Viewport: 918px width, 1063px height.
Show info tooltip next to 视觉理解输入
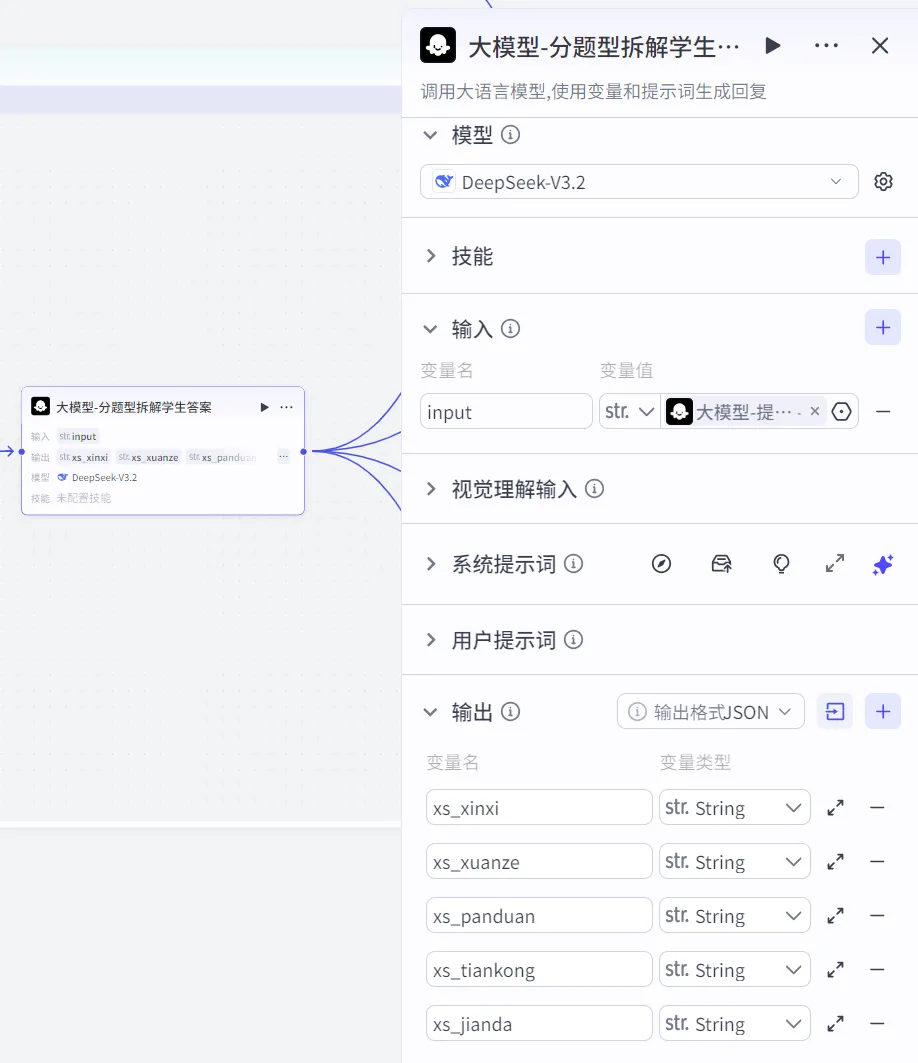pyautogui.click(x=595, y=489)
